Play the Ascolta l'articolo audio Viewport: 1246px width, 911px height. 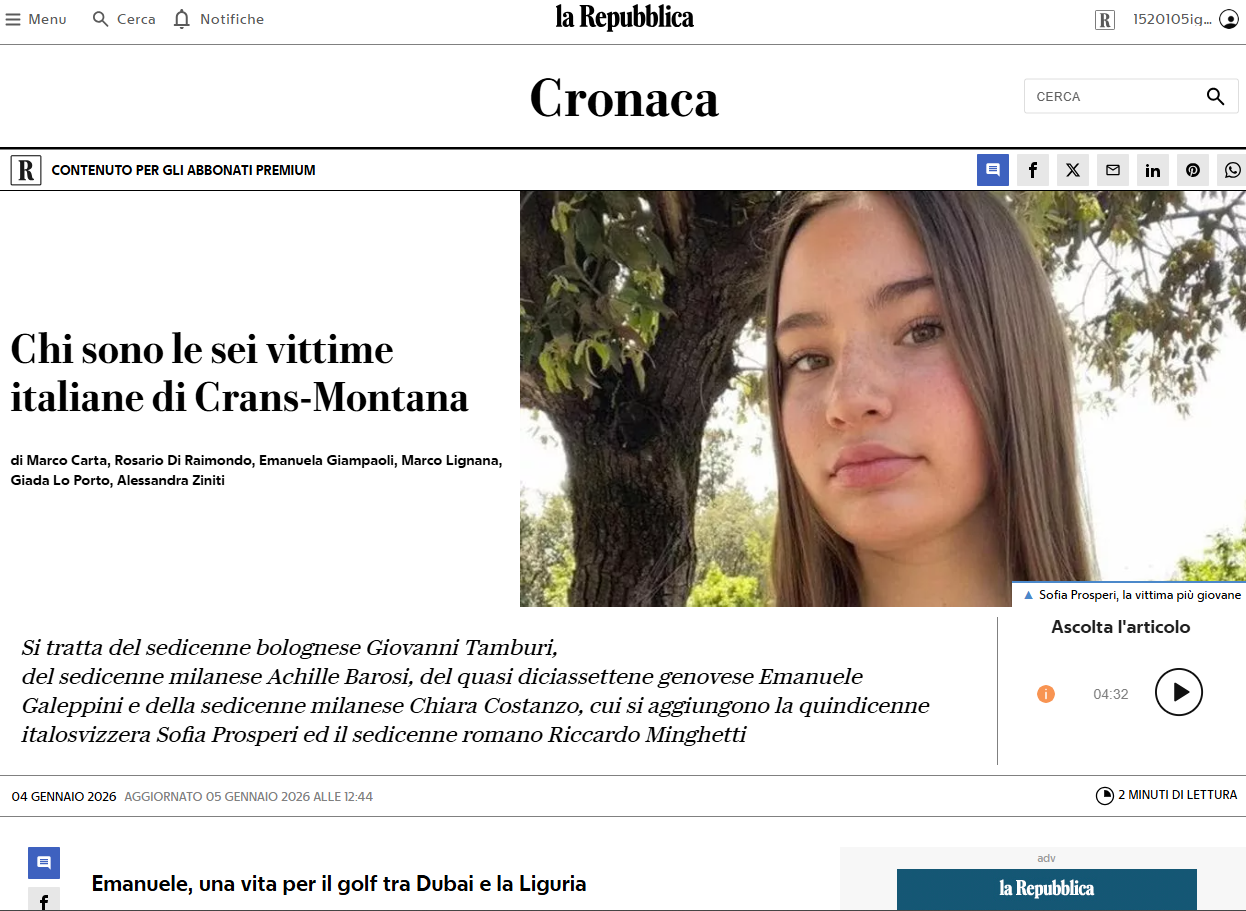(1179, 692)
